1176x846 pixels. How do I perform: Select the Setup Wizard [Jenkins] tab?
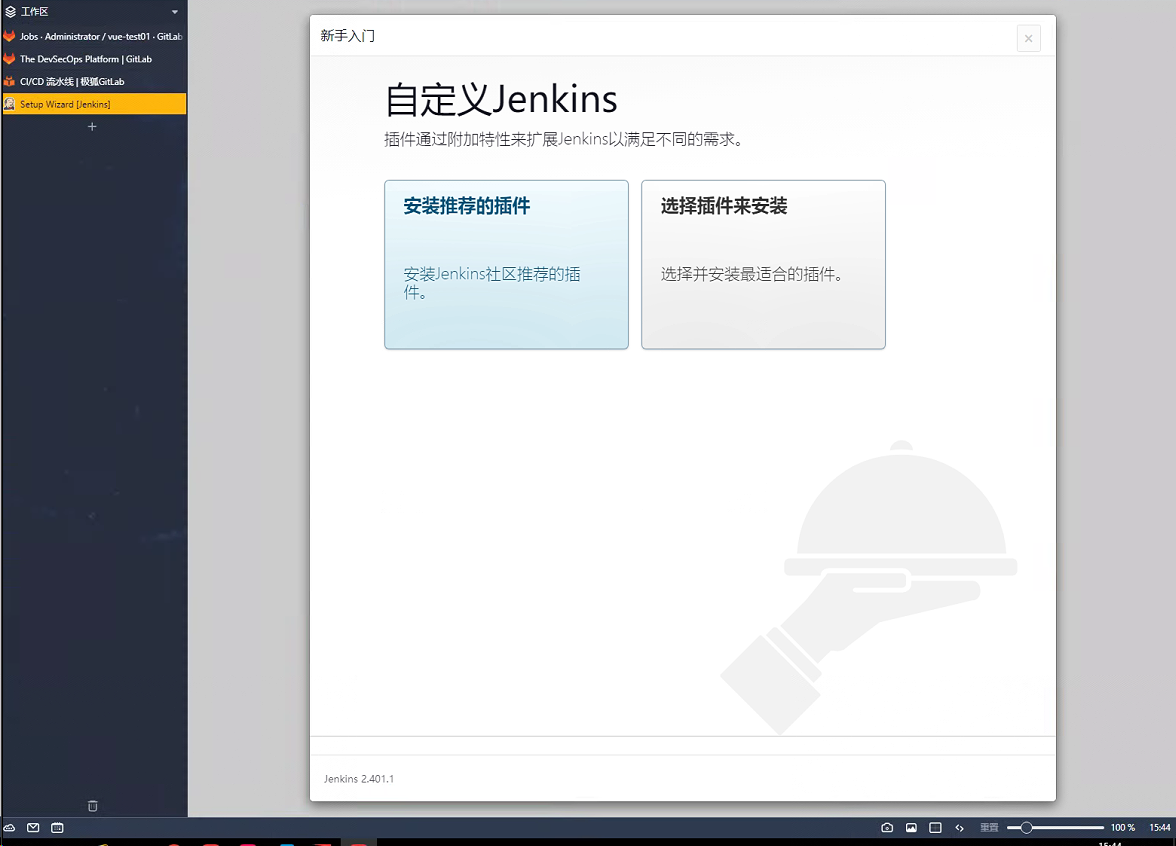coord(94,104)
